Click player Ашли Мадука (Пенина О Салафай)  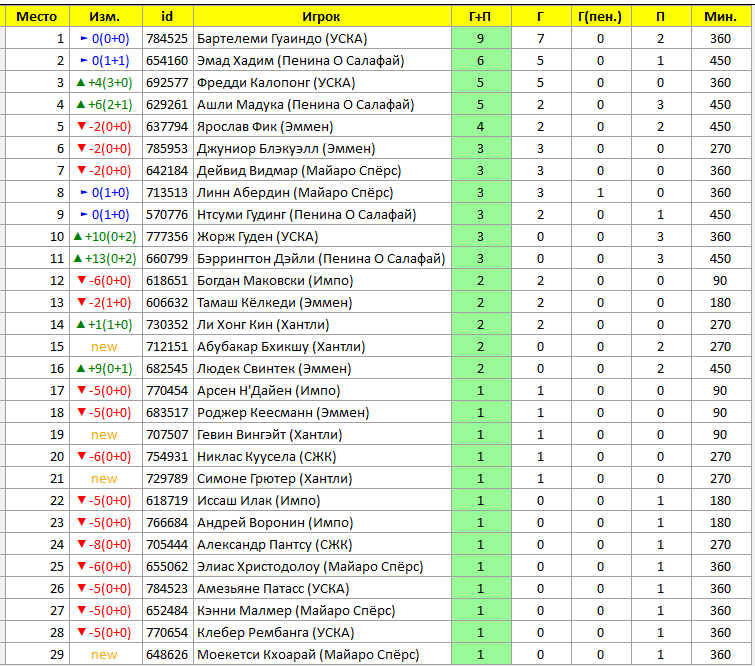(305, 104)
